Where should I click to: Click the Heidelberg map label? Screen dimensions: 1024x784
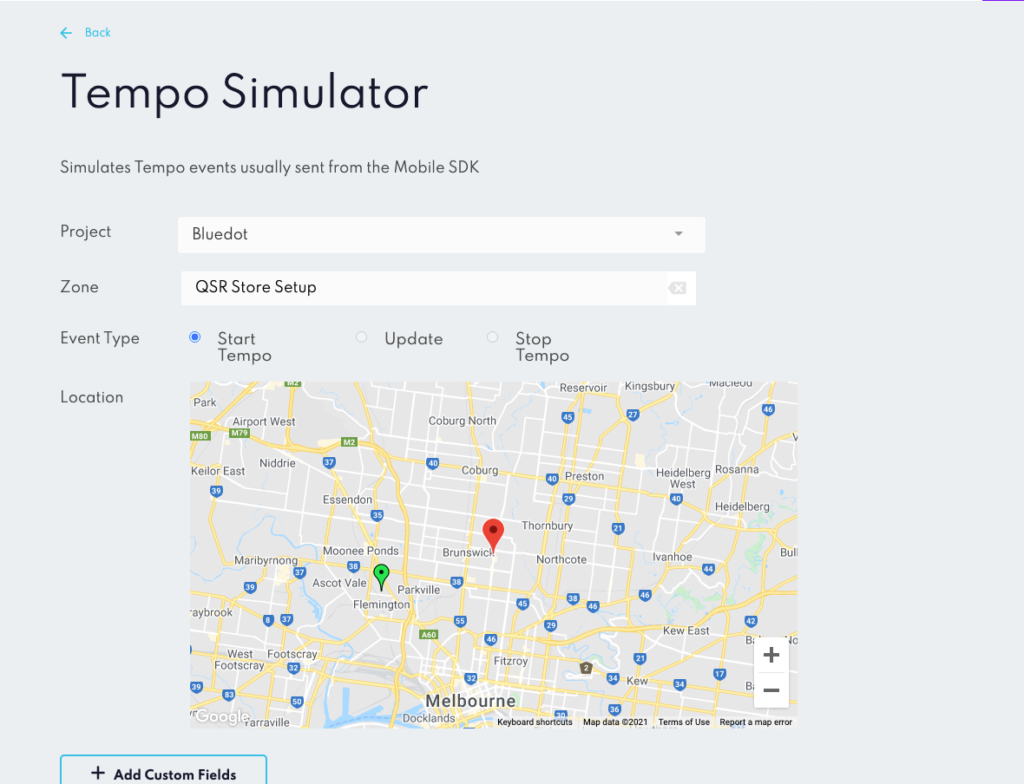point(742,506)
